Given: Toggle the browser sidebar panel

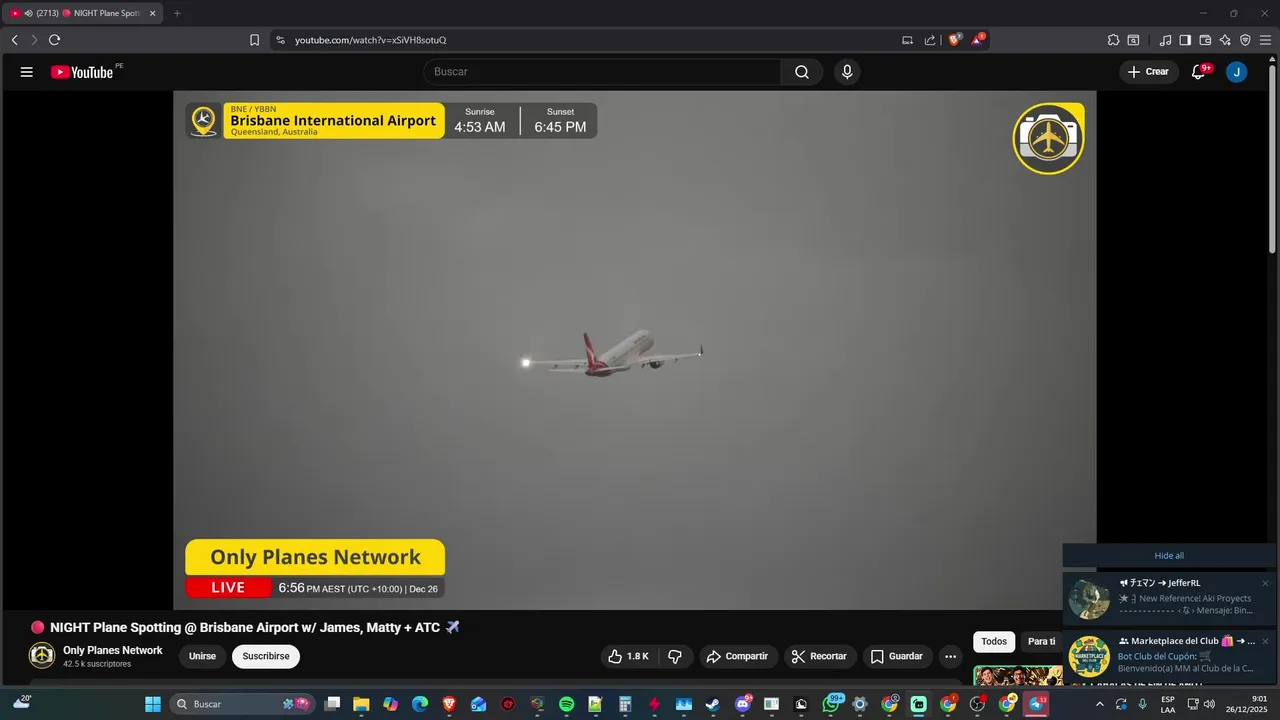Looking at the screenshot, I should [x=1185, y=40].
